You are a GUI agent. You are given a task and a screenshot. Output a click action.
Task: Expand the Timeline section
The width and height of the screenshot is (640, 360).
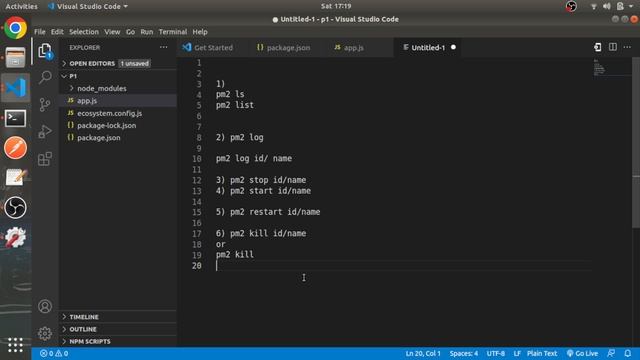[x=84, y=317]
